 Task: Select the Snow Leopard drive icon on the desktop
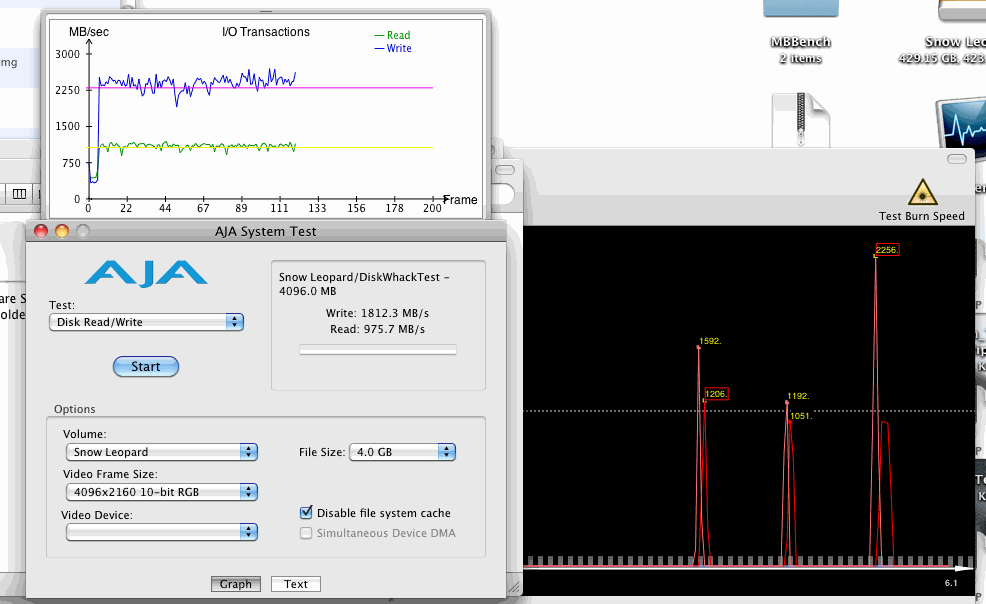coord(962,9)
